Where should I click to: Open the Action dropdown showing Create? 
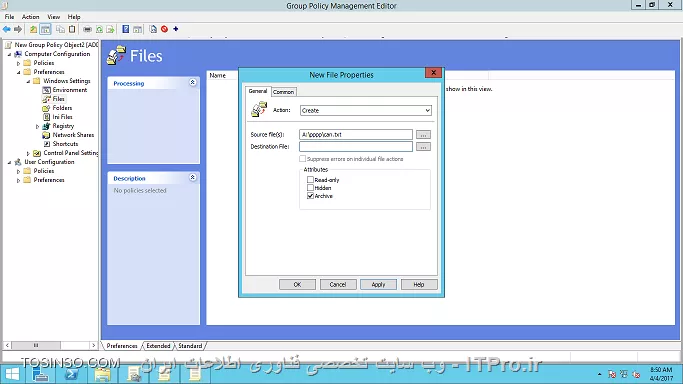click(x=366, y=111)
